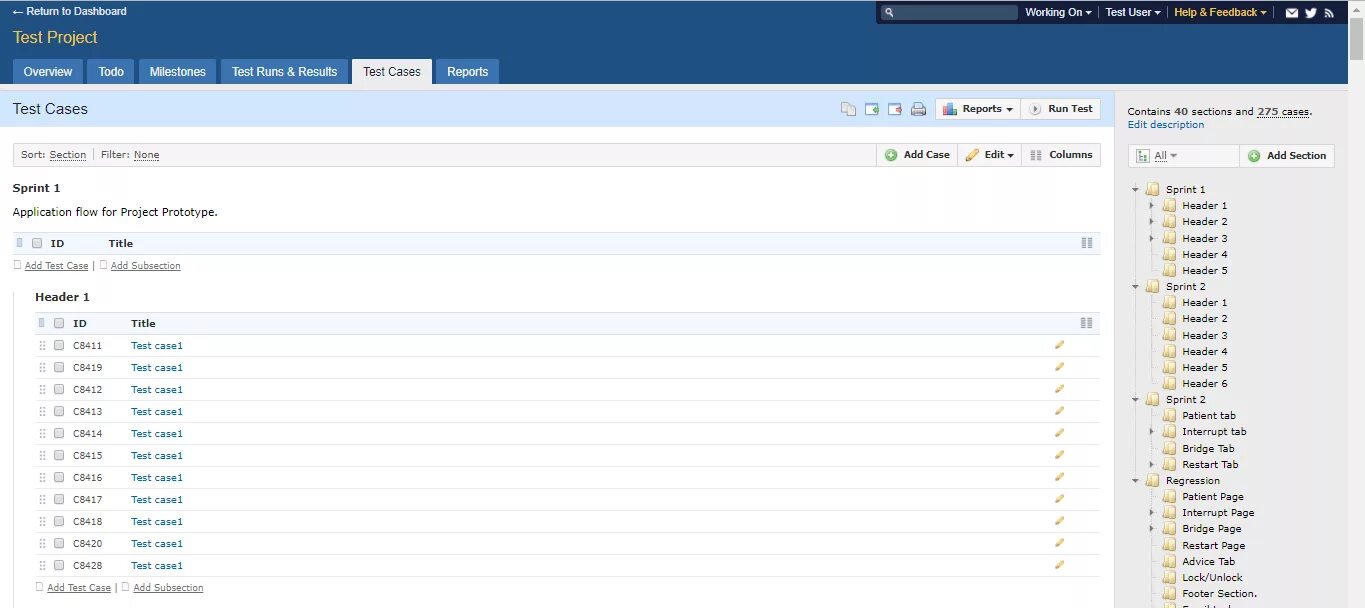Viewport: 1365px width, 608px height.
Task: Click the Patient tab folder icon in tree
Action: [x=1169, y=415]
